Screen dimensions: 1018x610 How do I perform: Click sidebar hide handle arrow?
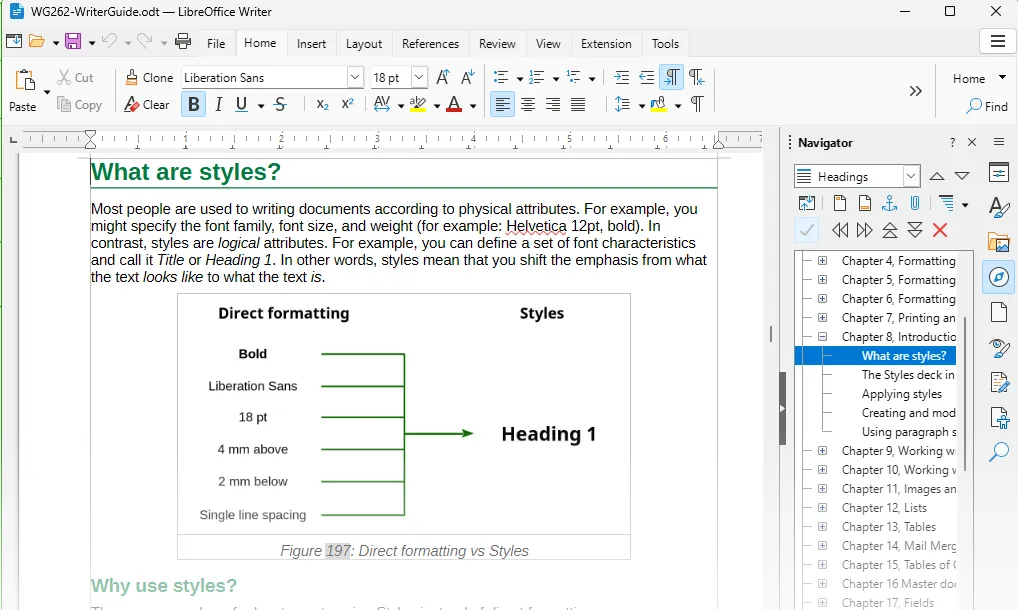point(782,409)
